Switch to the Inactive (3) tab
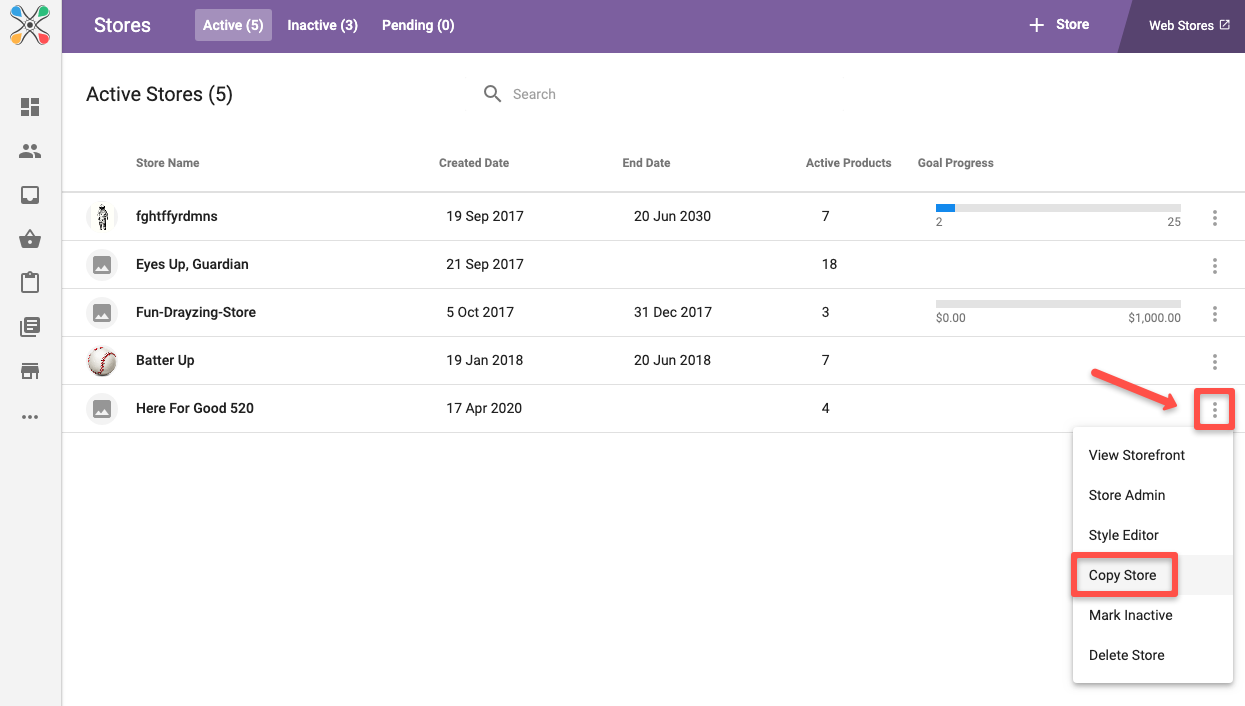1245x706 pixels. point(322,25)
